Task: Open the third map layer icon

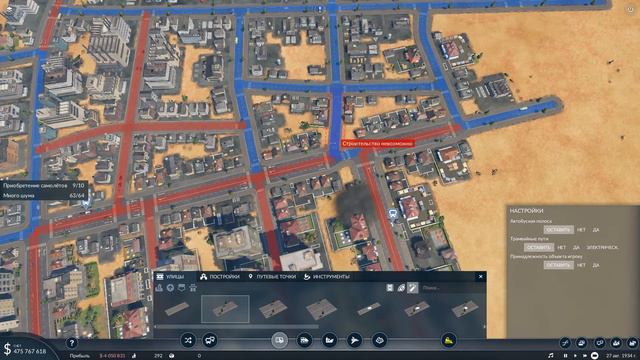Action: point(599,343)
